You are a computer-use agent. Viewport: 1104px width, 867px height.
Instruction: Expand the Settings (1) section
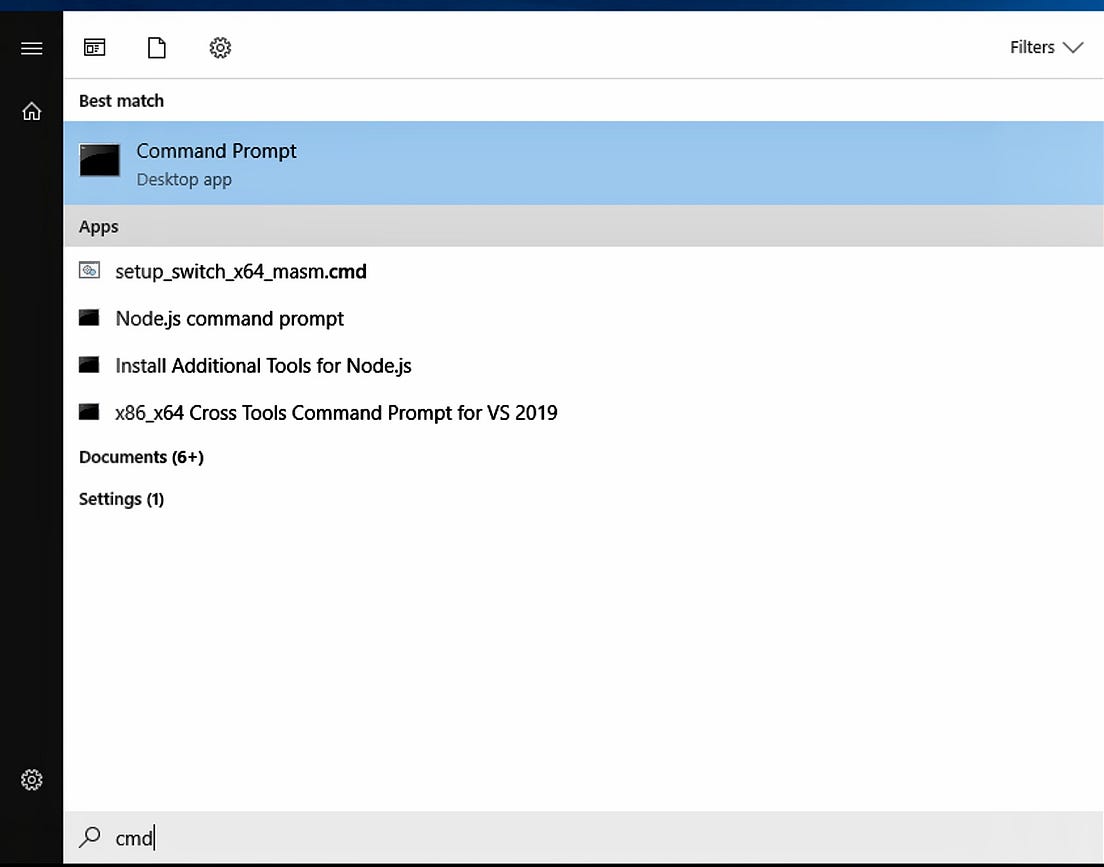121,499
